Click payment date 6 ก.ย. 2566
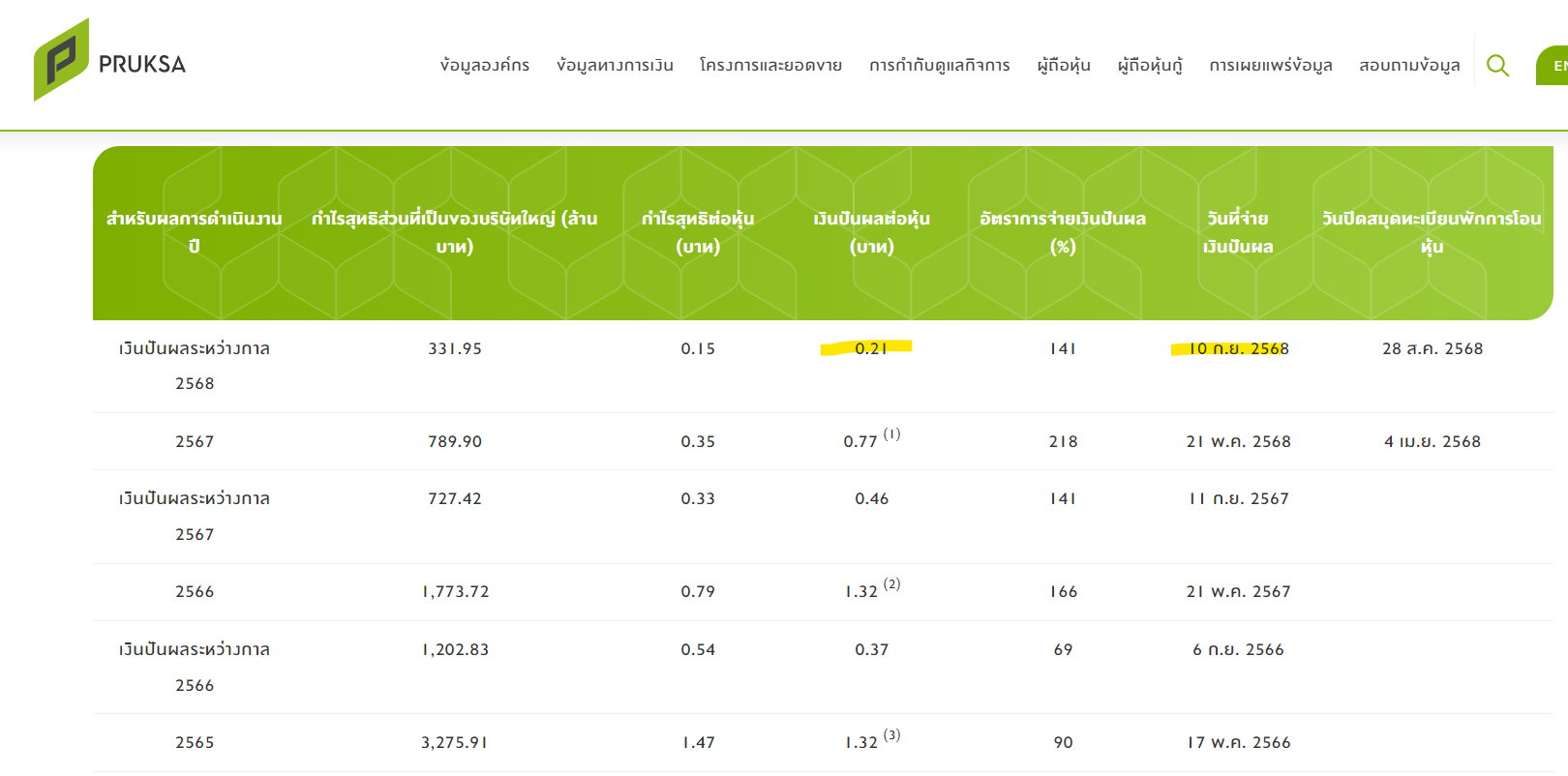This screenshot has height=776, width=1568. (x=1239, y=649)
